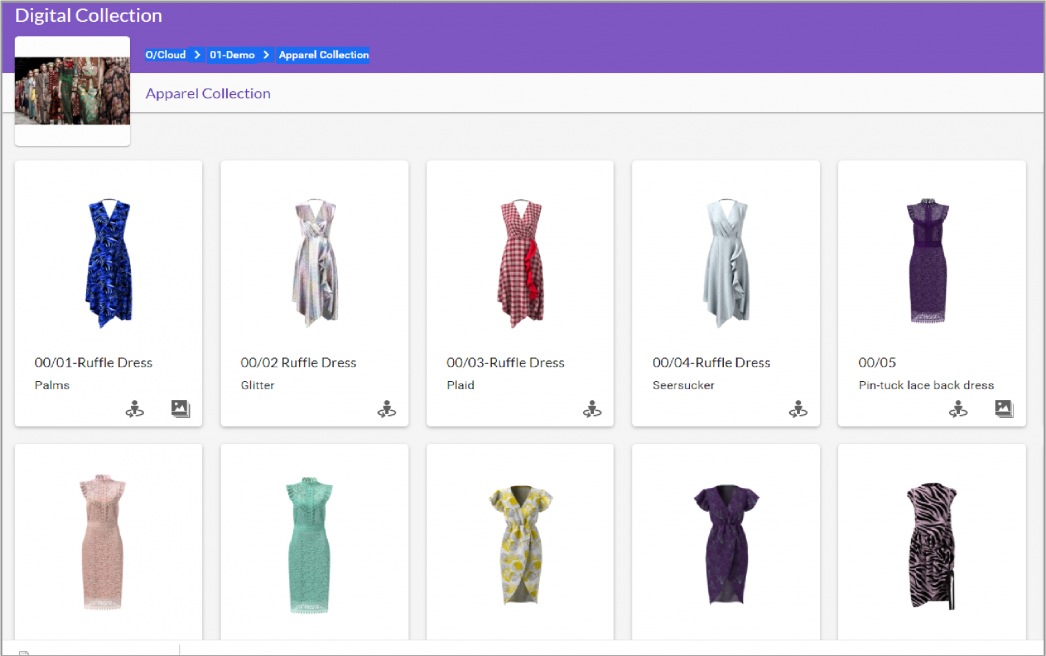
Task: Open the runway collection cover thumbnail
Action: point(72,91)
